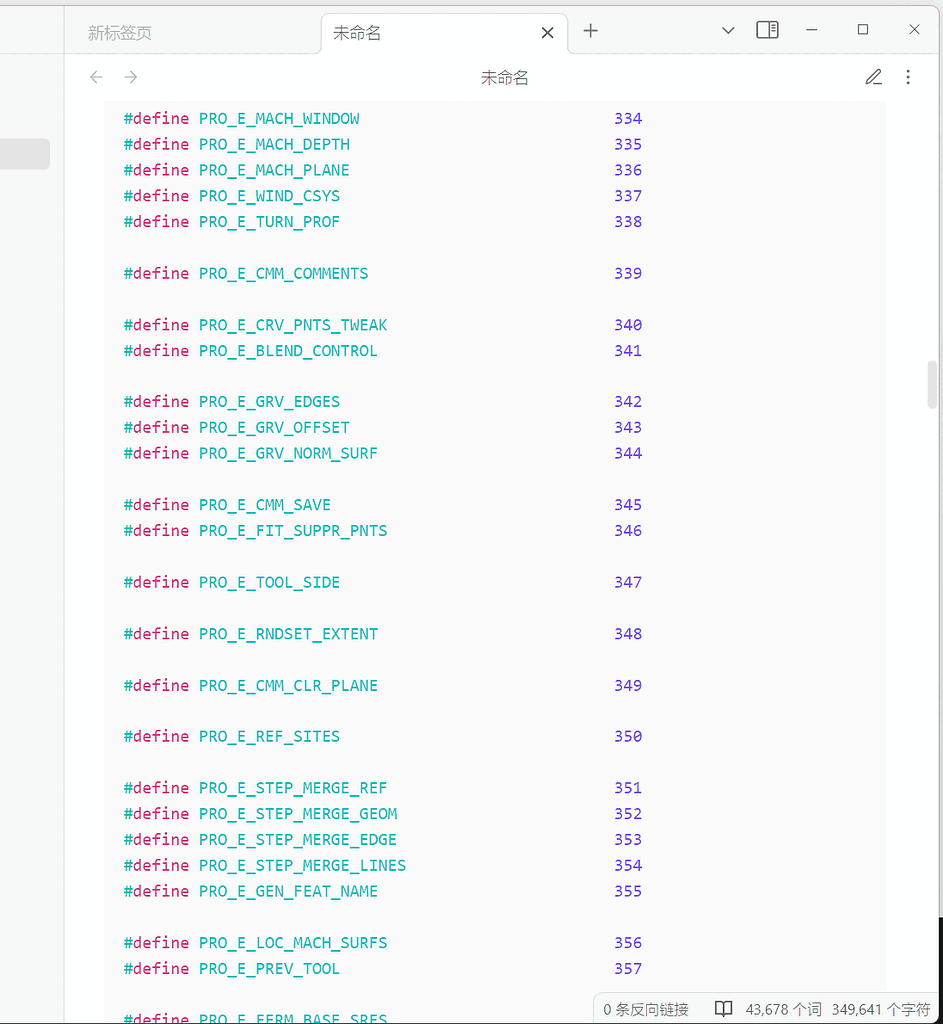The image size is (943, 1024).
Task: Navigate back with the left arrow
Action: pyautogui.click(x=97, y=77)
